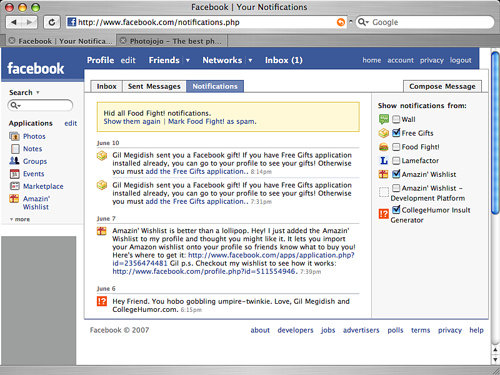Uncheck the Free Gifts notifications checkbox

coord(396,133)
